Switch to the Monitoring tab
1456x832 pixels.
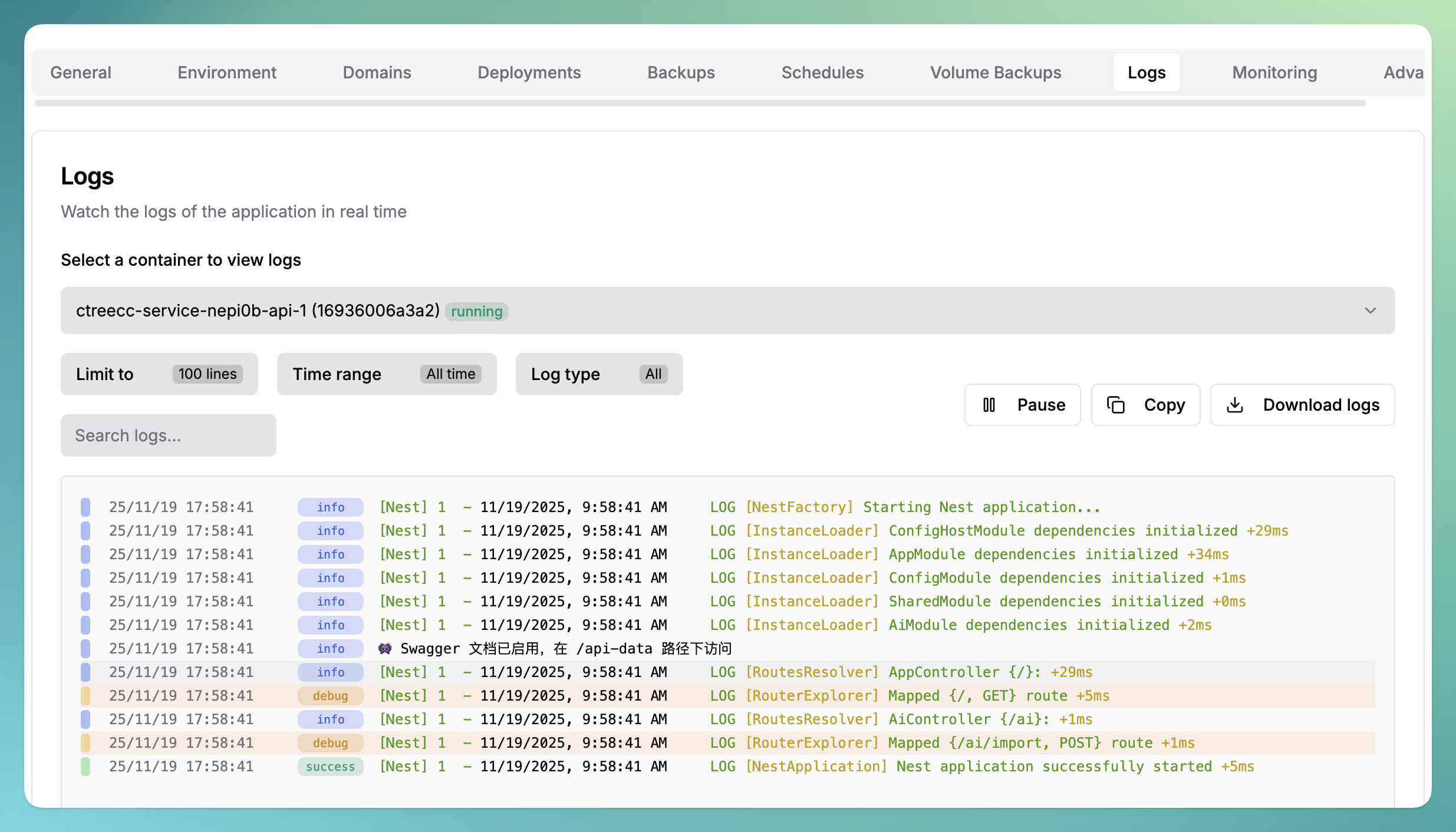click(x=1274, y=72)
